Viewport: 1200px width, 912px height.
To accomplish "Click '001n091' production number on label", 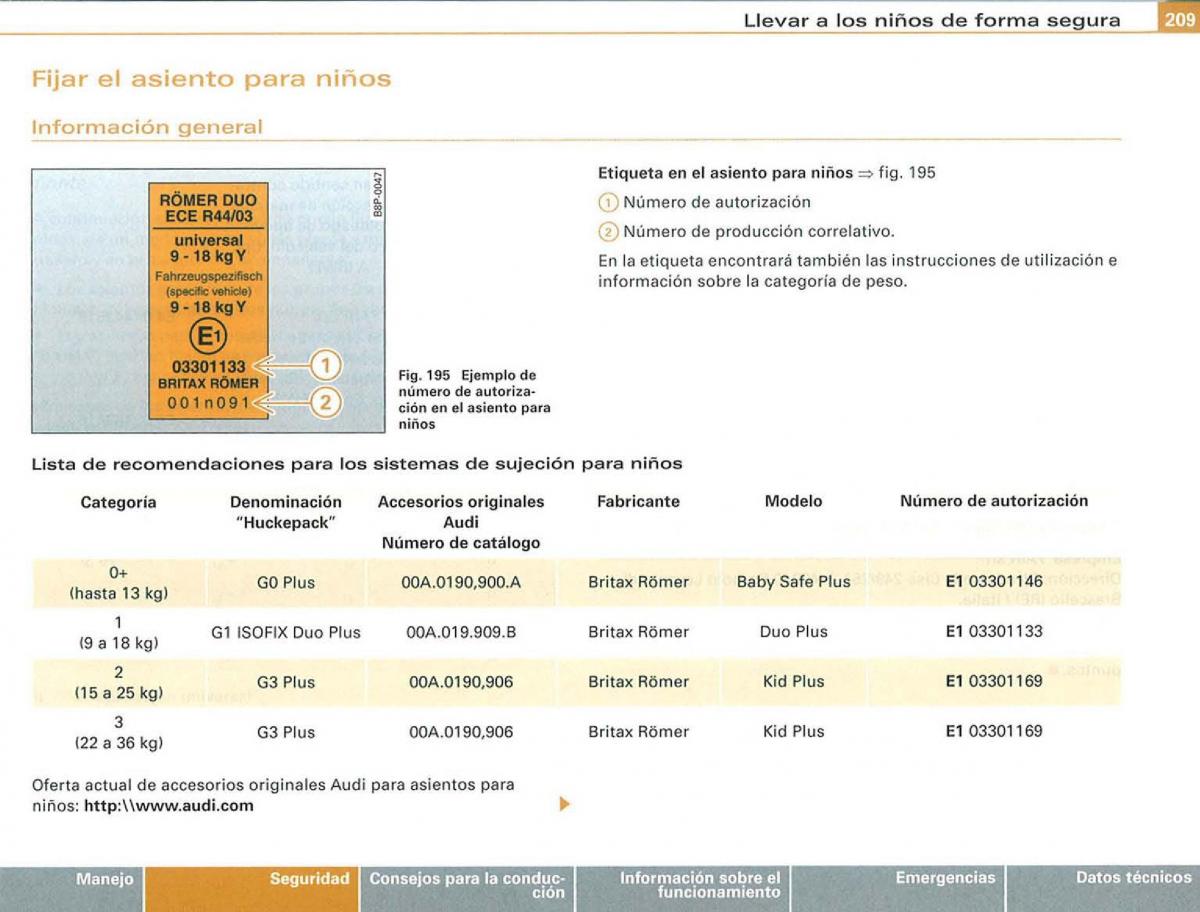I will 207,402.
